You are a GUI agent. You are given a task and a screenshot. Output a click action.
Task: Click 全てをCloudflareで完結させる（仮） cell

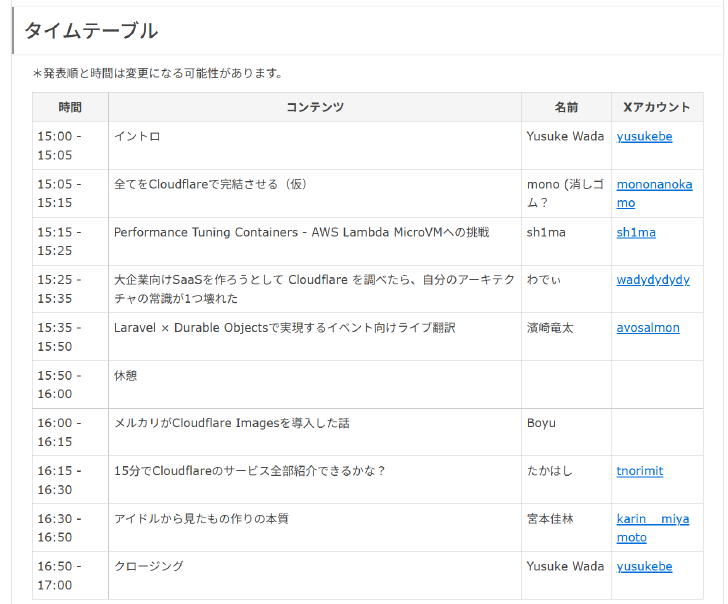315,194
